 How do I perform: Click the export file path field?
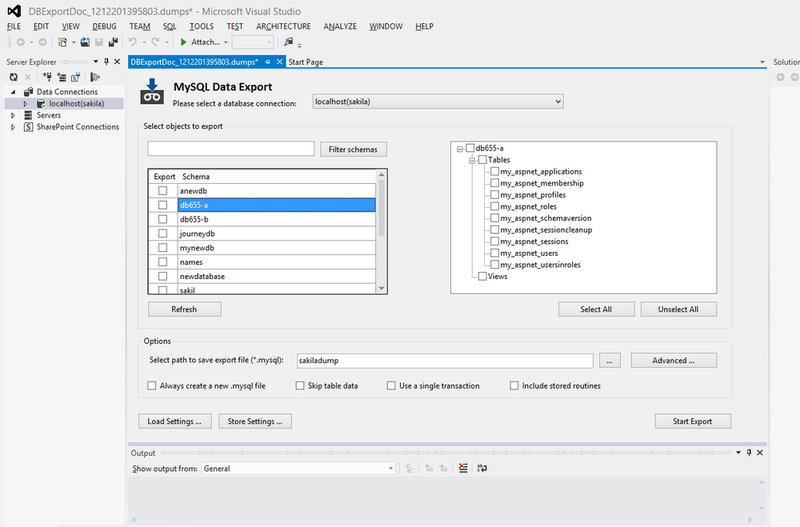tap(445, 360)
